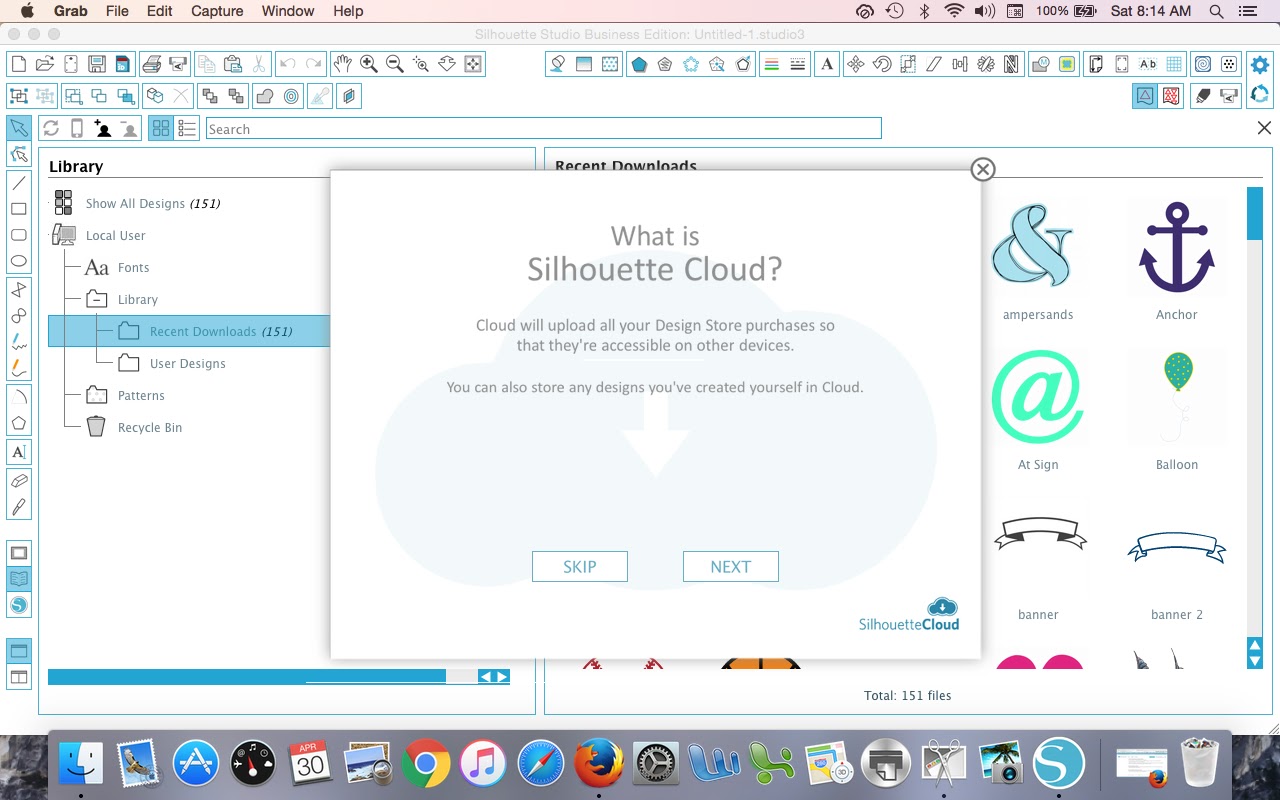Select the Eraser tool
Image resolution: width=1280 pixels, height=800 pixels.
pos(18,480)
